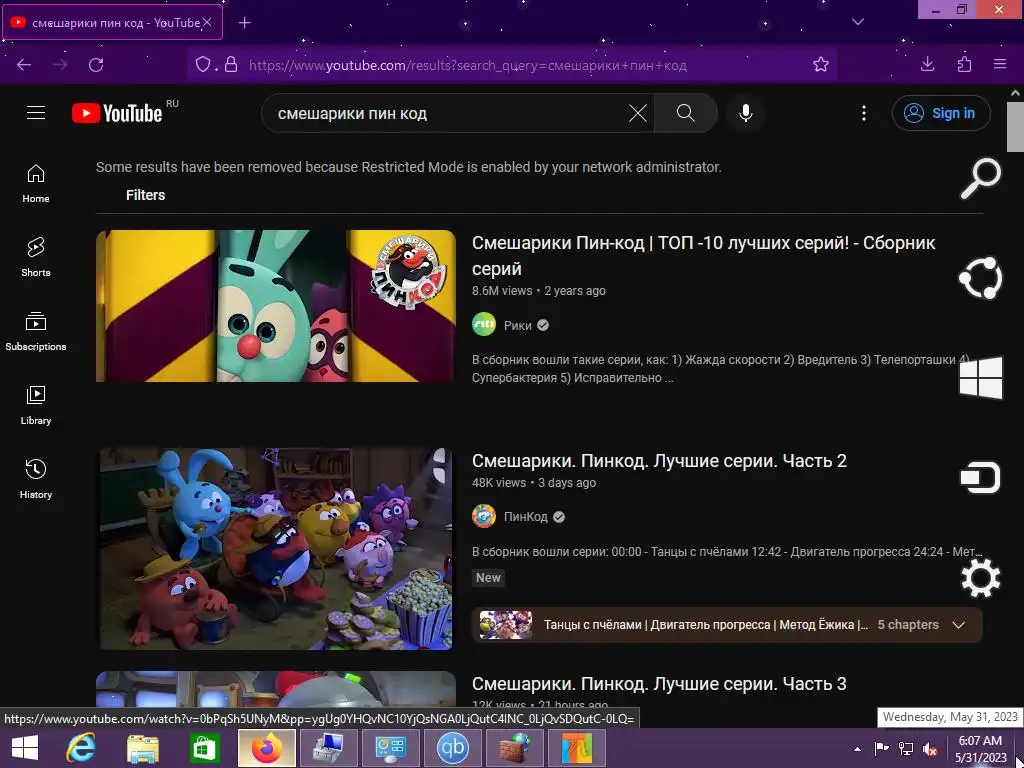The height and width of the screenshot is (768, 1024).
Task: Sign in to YouTube
Action: 940,113
